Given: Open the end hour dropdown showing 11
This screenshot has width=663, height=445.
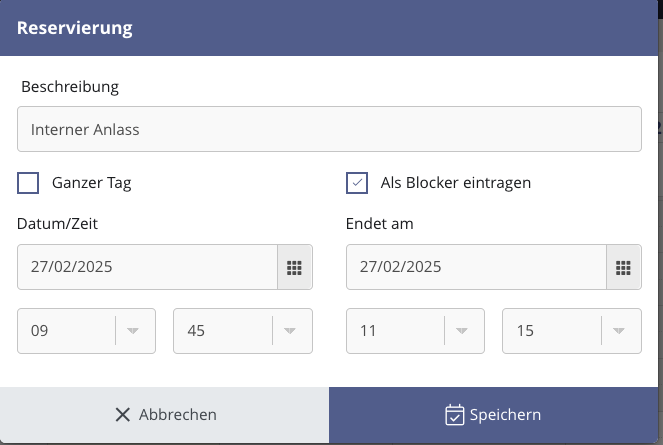Looking at the screenshot, I should tap(415, 331).
